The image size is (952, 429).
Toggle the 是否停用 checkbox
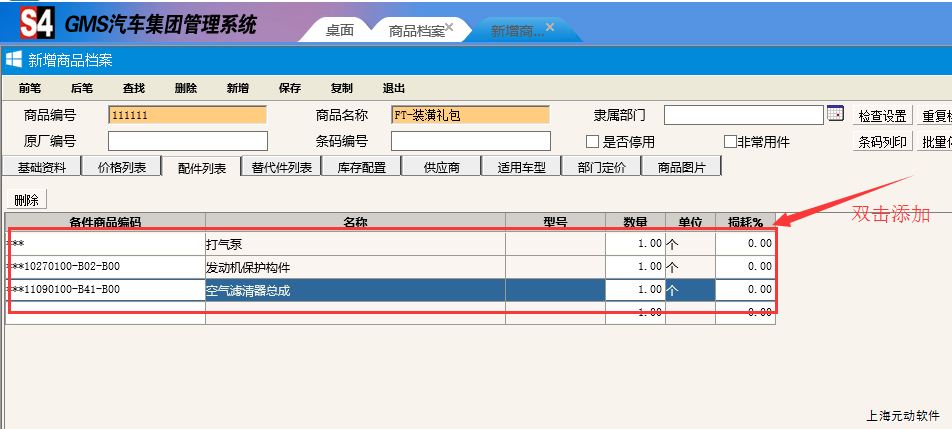coord(593,141)
